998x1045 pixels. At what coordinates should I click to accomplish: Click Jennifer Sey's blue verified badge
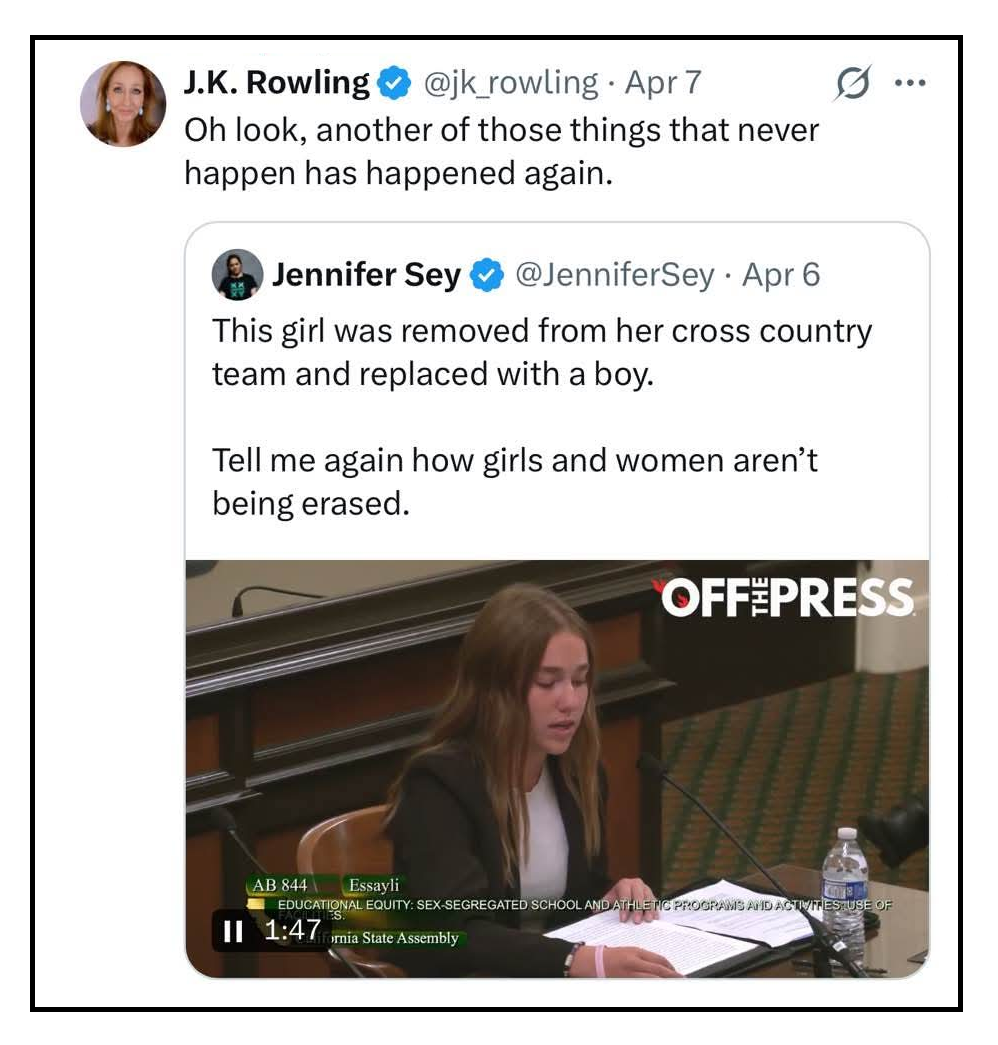coord(486,276)
